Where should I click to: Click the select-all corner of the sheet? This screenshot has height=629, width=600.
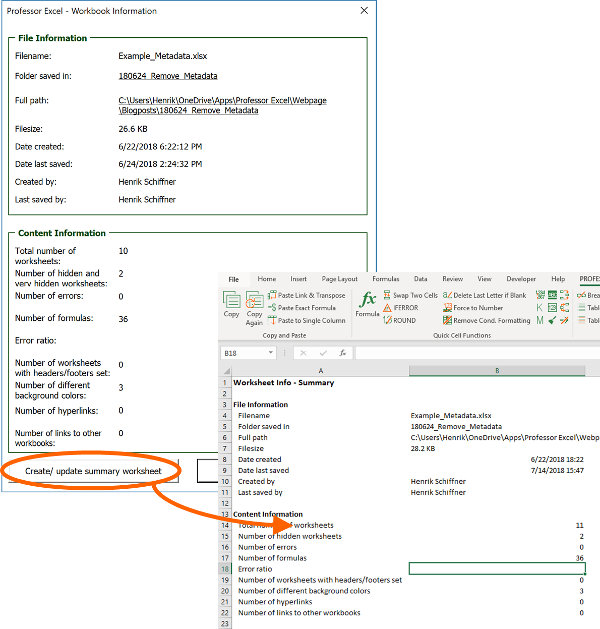click(x=226, y=371)
